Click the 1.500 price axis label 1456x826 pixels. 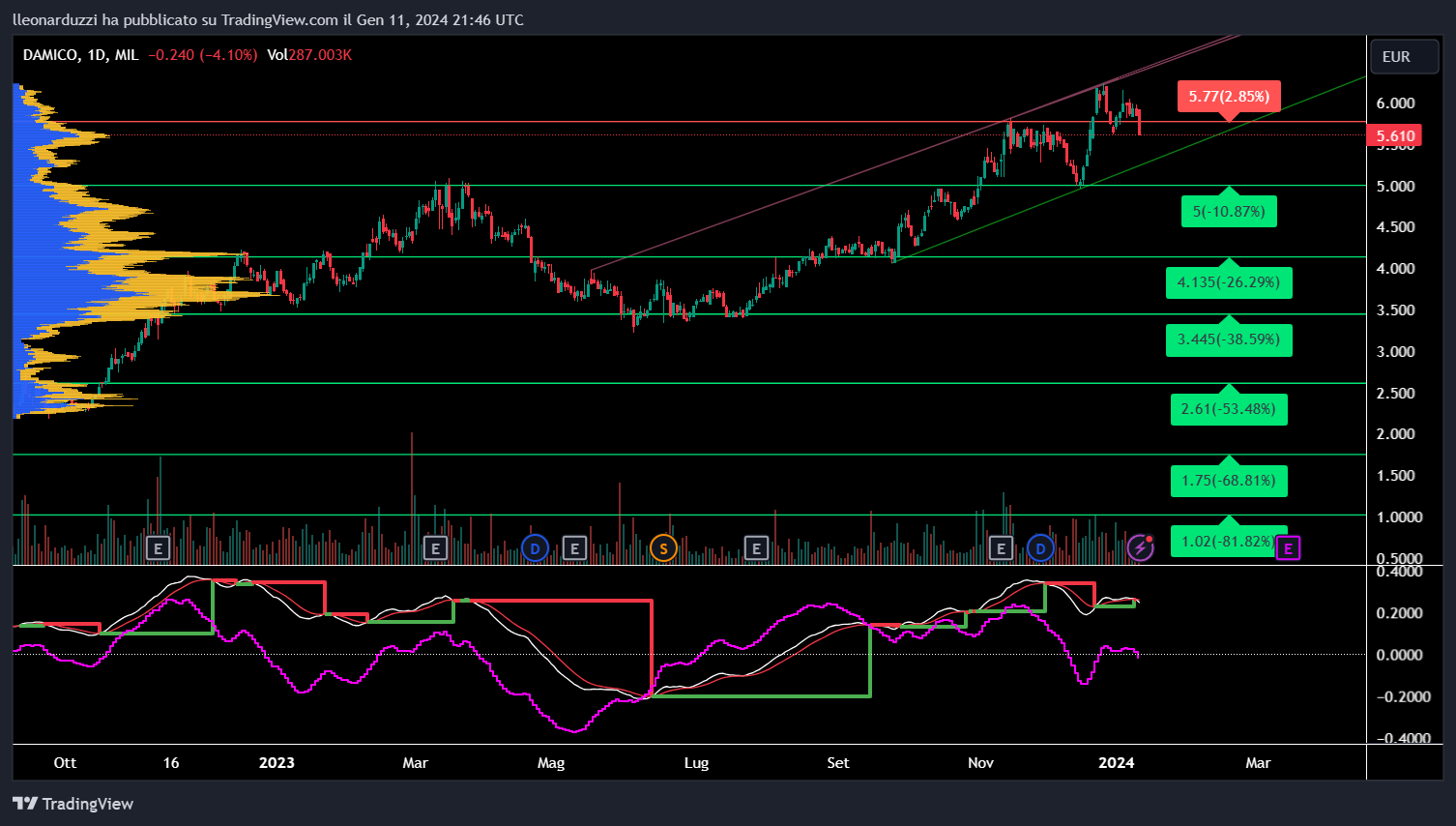1396,476
